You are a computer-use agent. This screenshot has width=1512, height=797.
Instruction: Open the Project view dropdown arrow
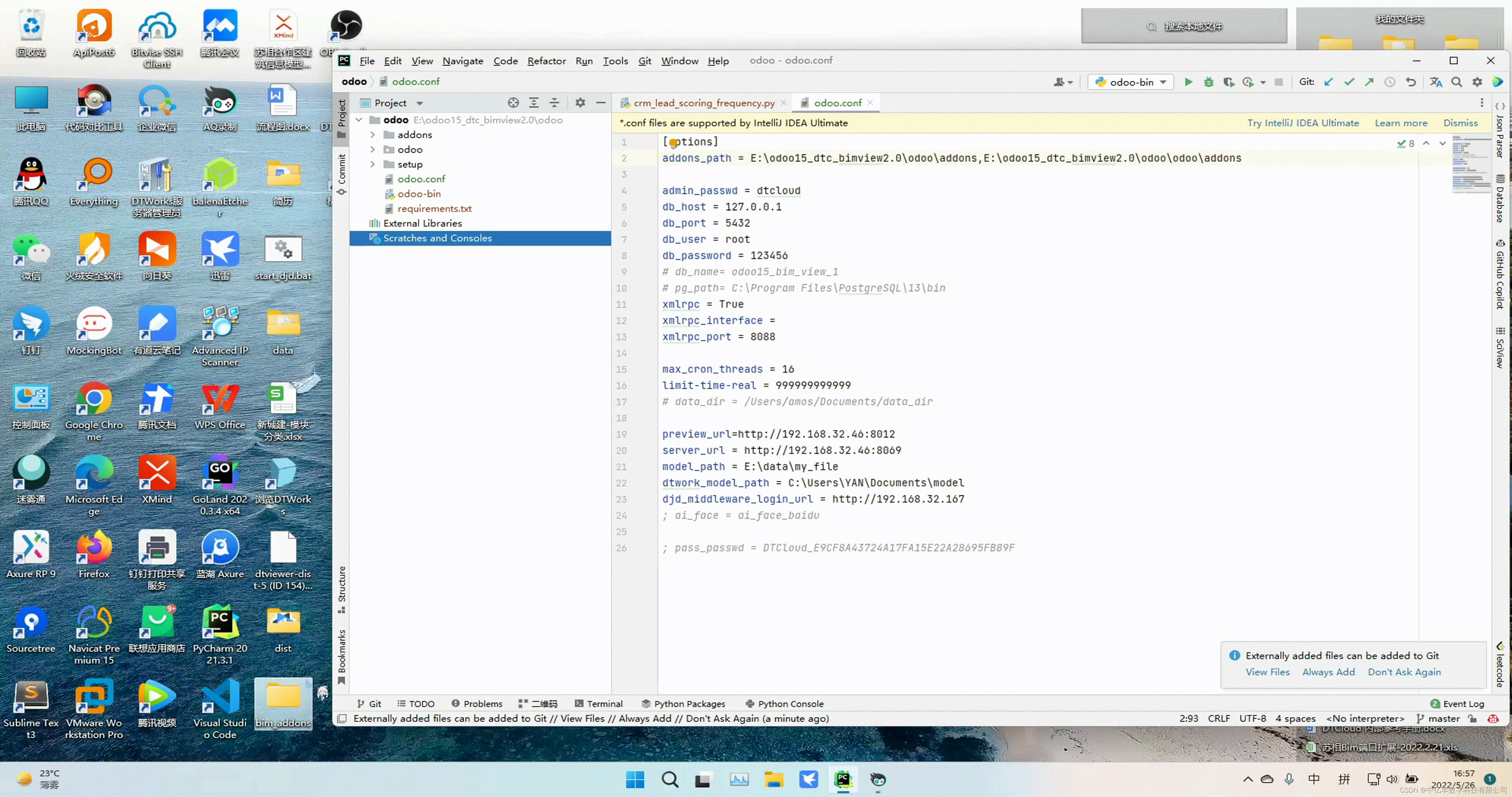click(x=420, y=103)
